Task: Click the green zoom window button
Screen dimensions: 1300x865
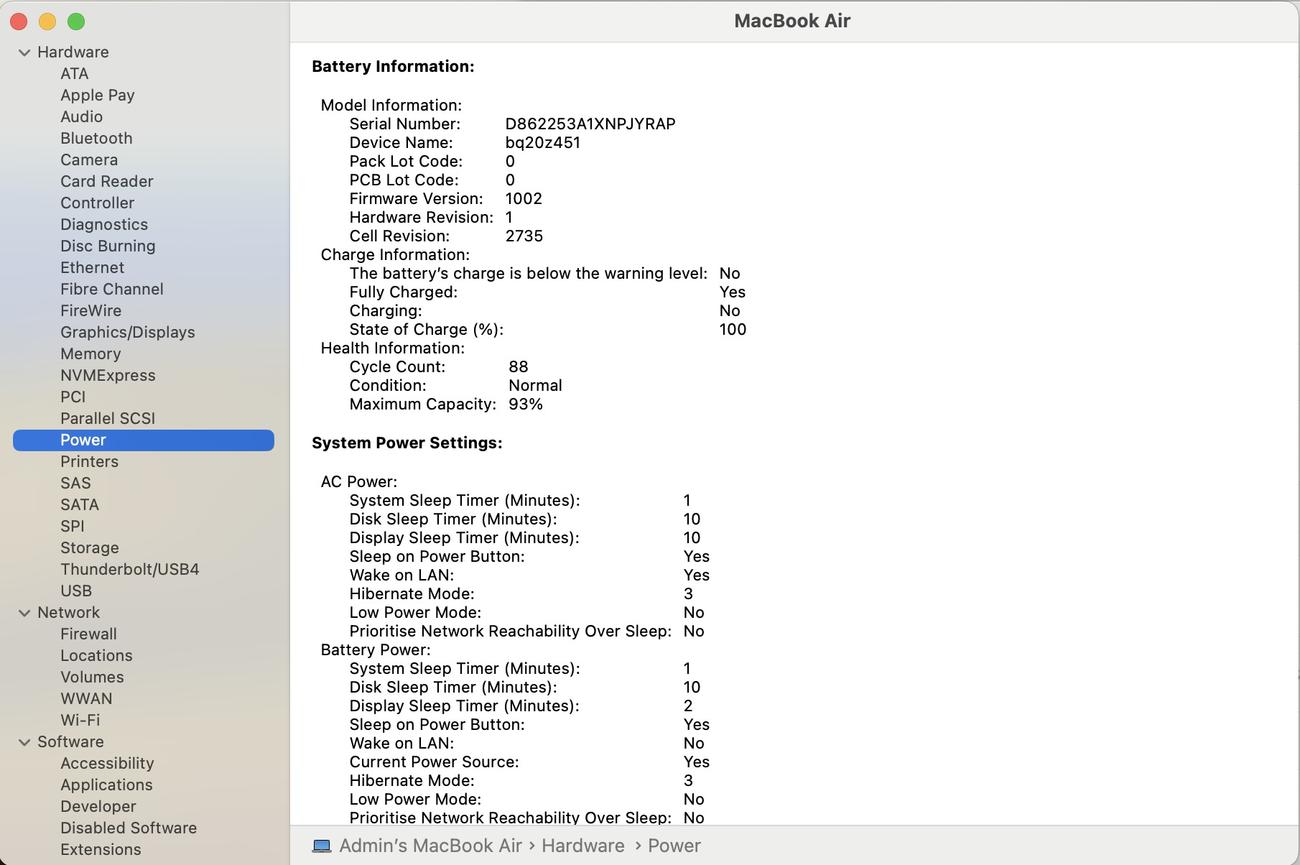Action: (76, 21)
